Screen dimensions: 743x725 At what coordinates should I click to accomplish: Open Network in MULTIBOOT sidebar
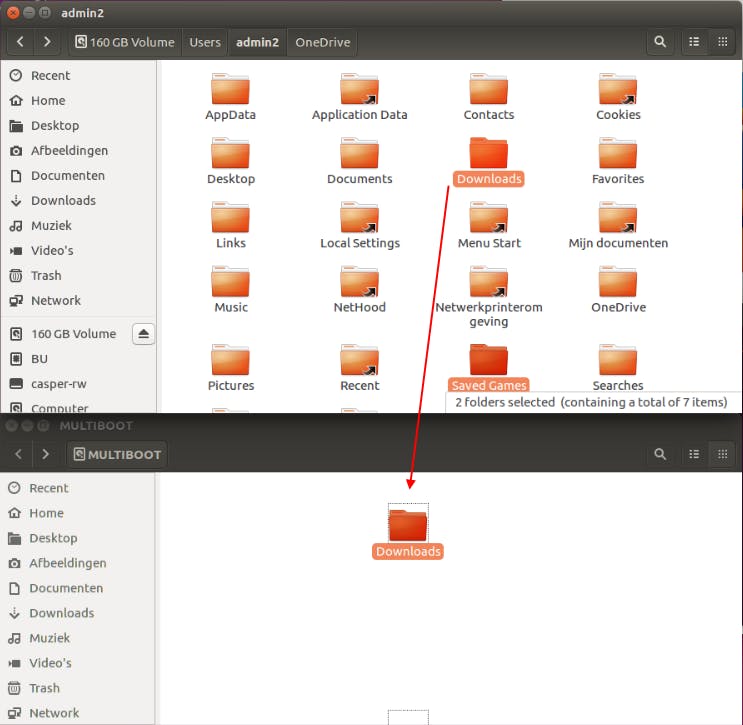point(77,713)
